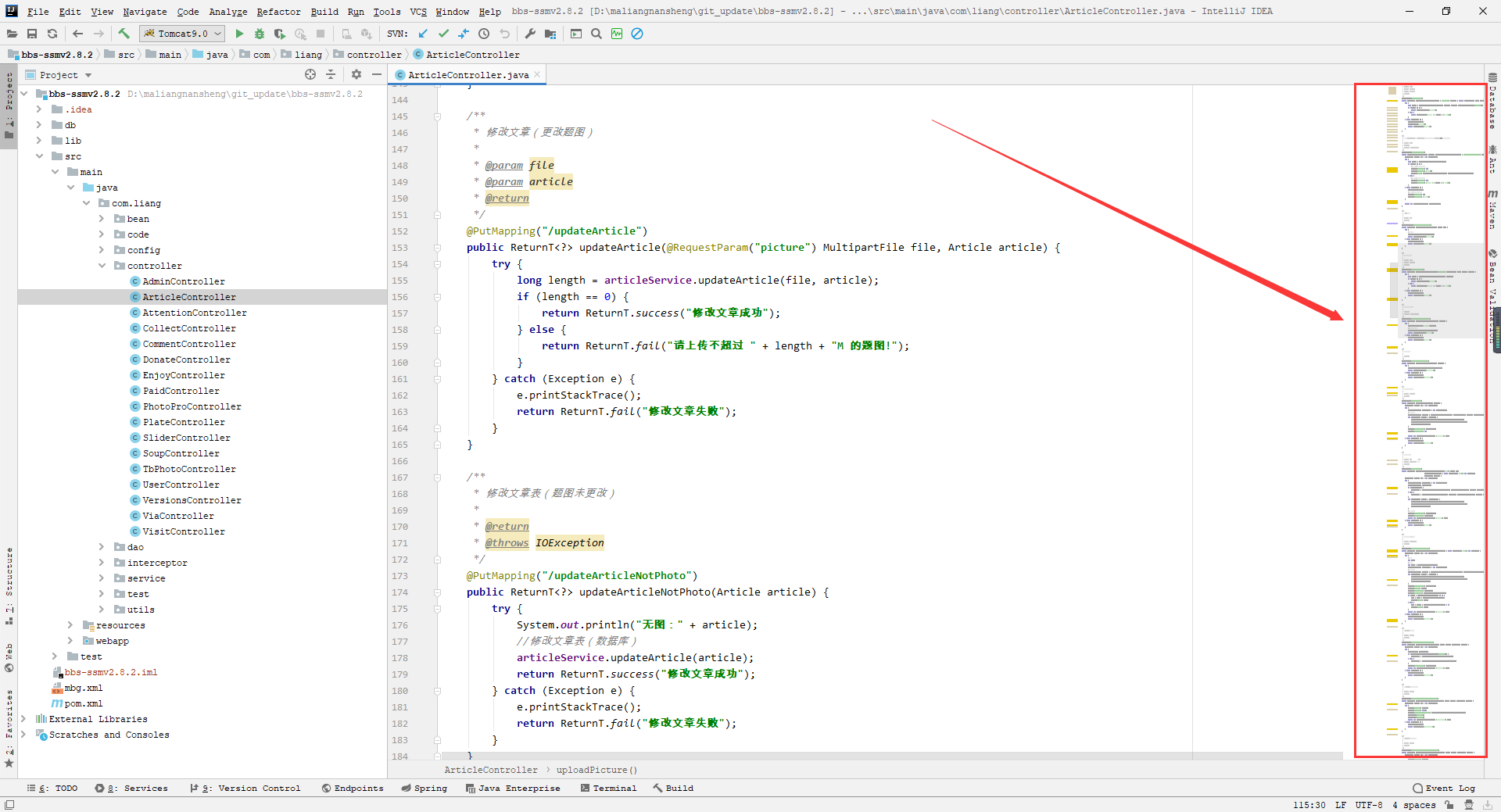The height and width of the screenshot is (812, 1501).
Task: Collapse the controller folder in tree
Action: click(x=102, y=266)
